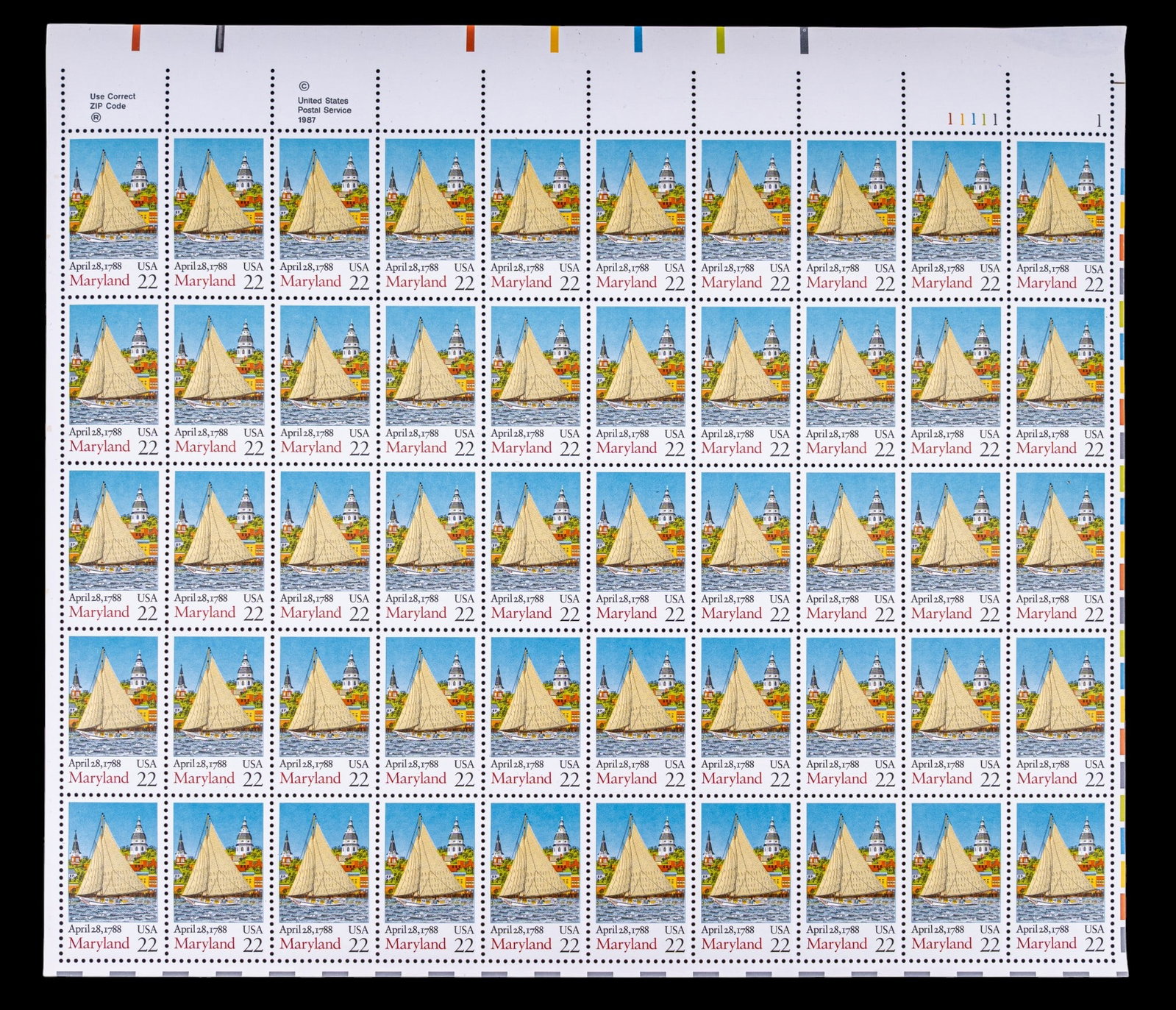The width and height of the screenshot is (1176, 1010).
Task: Select the bottom-left corner Maryland stamp
Action: (x=113, y=878)
